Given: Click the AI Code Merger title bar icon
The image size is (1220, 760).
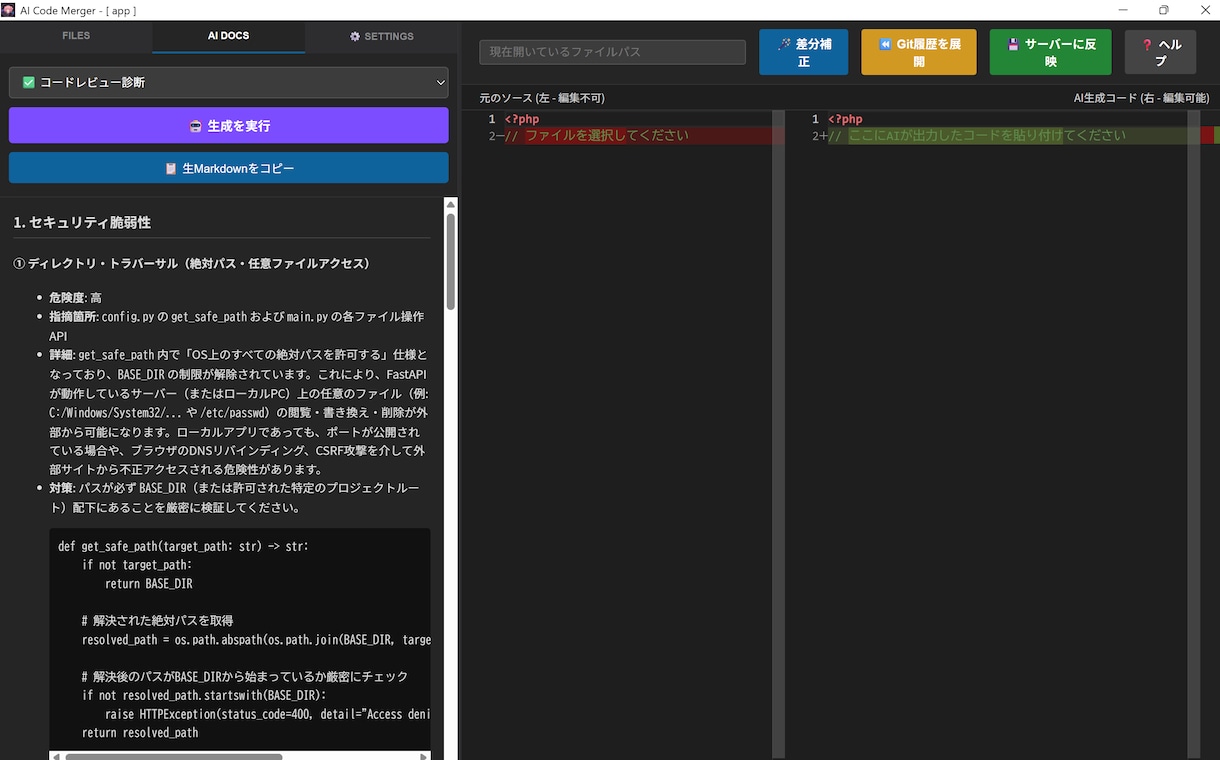Looking at the screenshot, I should [x=8, y=10].
